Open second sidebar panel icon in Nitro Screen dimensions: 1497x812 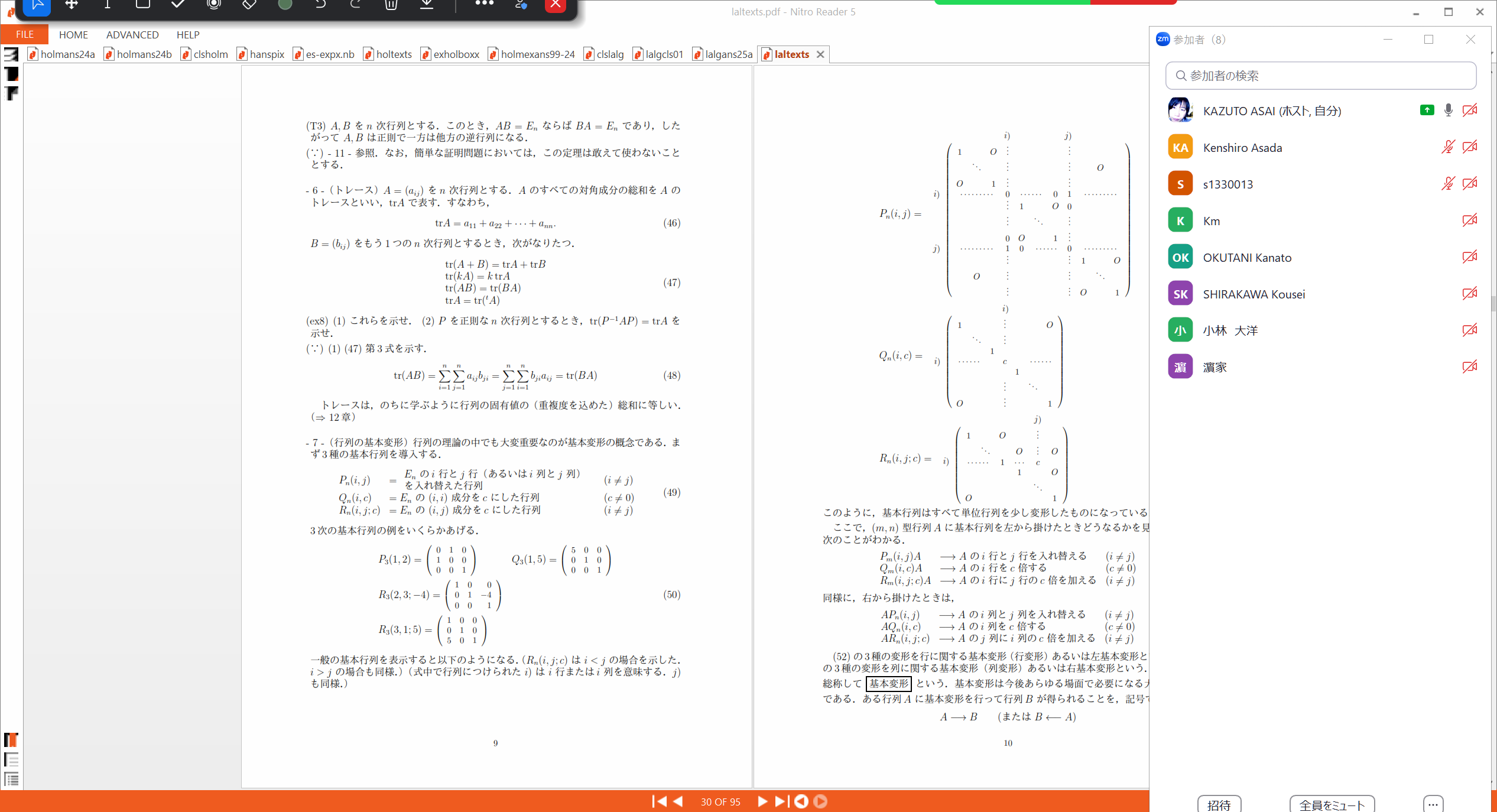tap(11, 74)
